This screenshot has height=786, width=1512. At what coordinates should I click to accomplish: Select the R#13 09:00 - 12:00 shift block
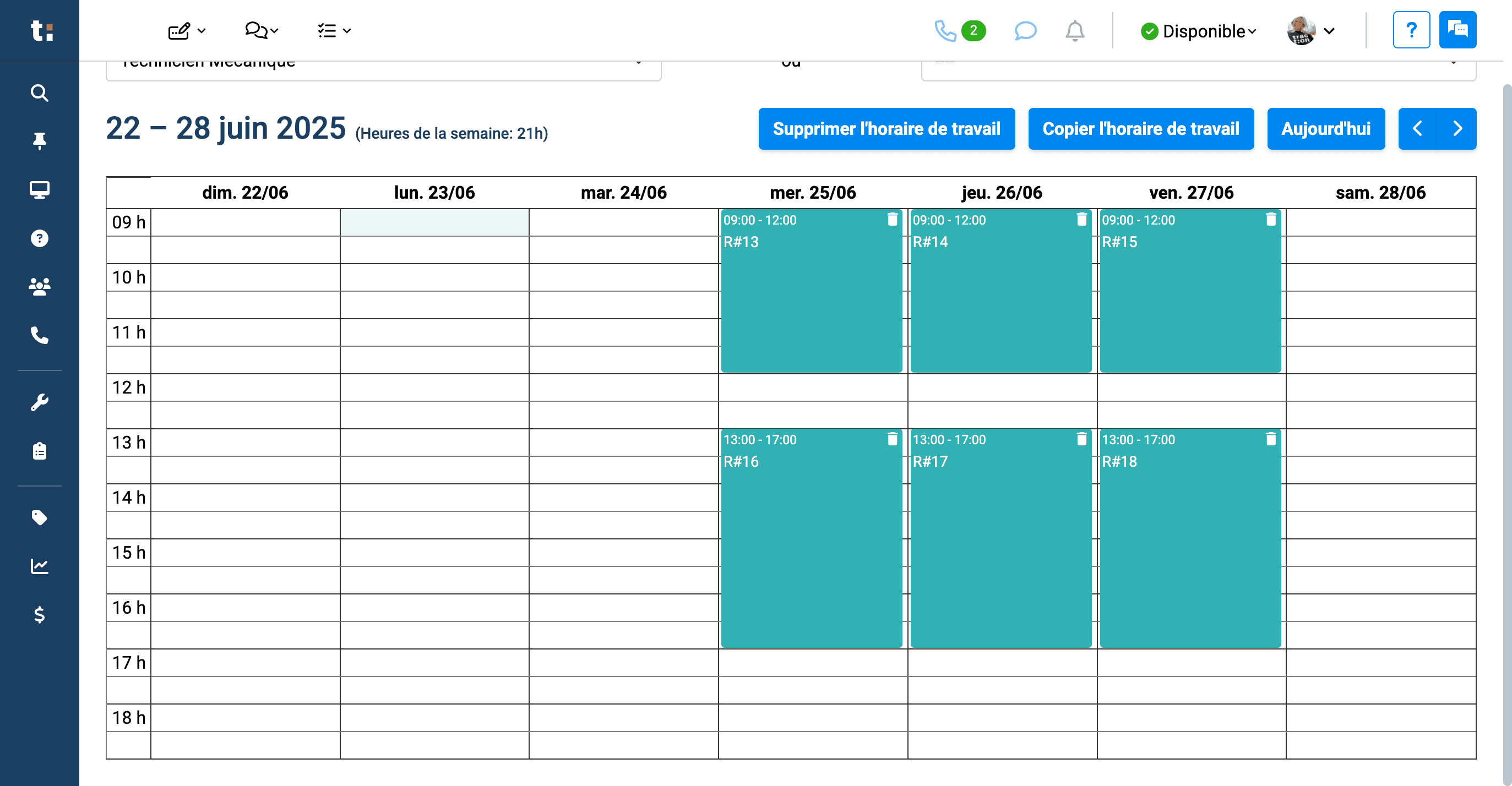(x=811, y=291)
